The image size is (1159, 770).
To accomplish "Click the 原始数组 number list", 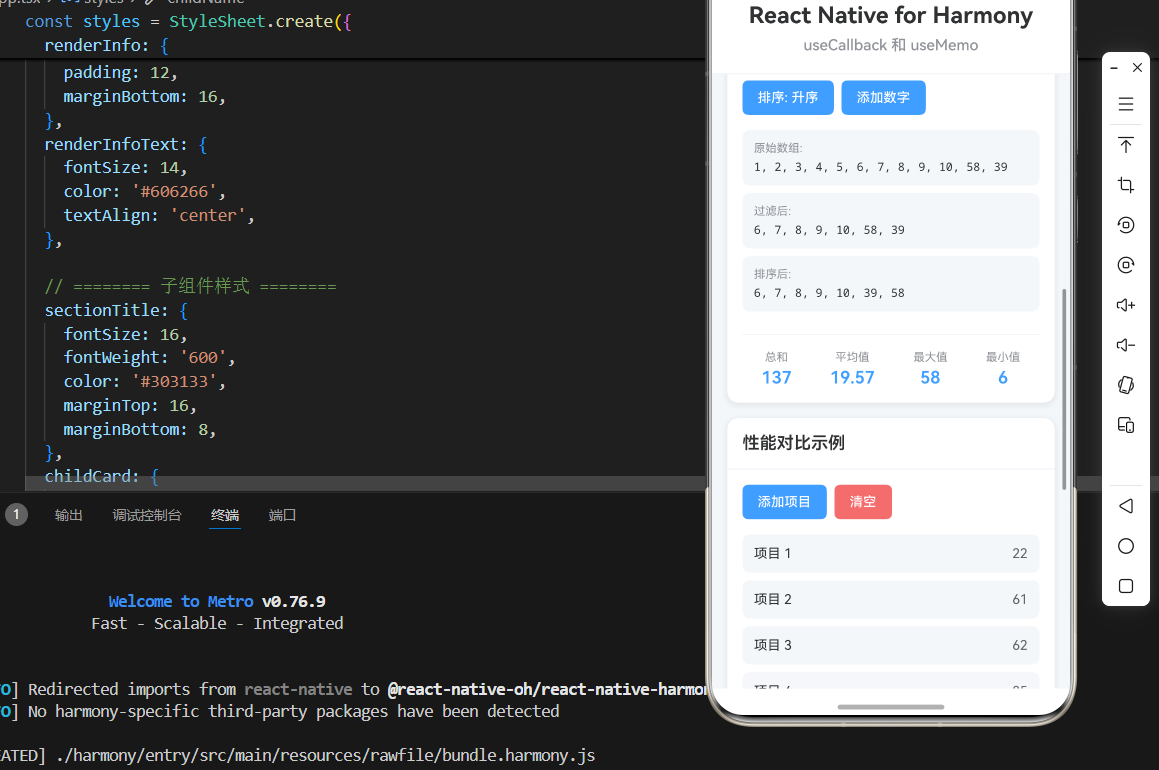I will click(880, 167).
